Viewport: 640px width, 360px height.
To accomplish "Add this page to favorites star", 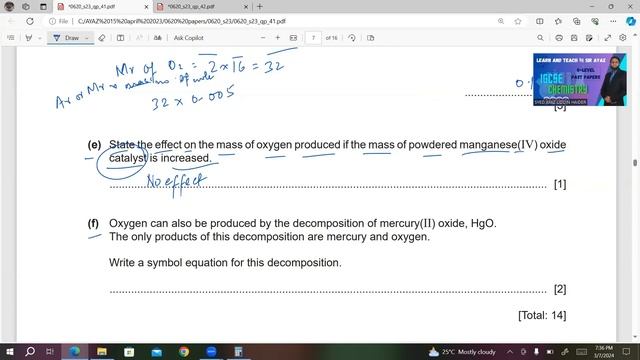I will [x=518, y=21].
